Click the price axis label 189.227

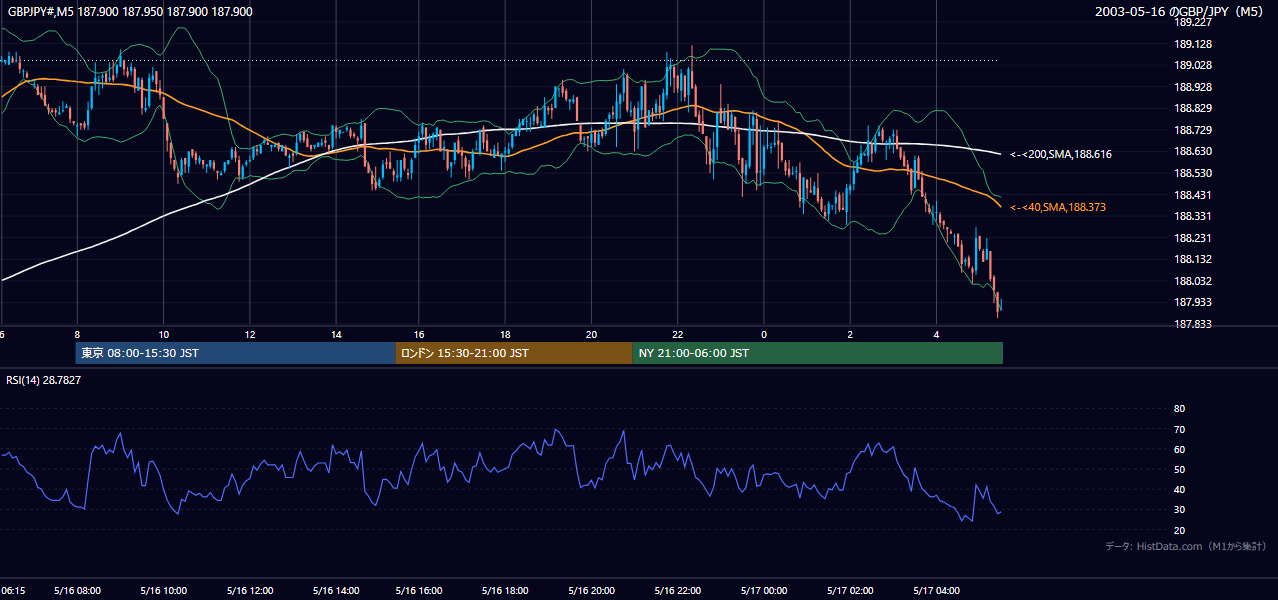(1193, 23)
